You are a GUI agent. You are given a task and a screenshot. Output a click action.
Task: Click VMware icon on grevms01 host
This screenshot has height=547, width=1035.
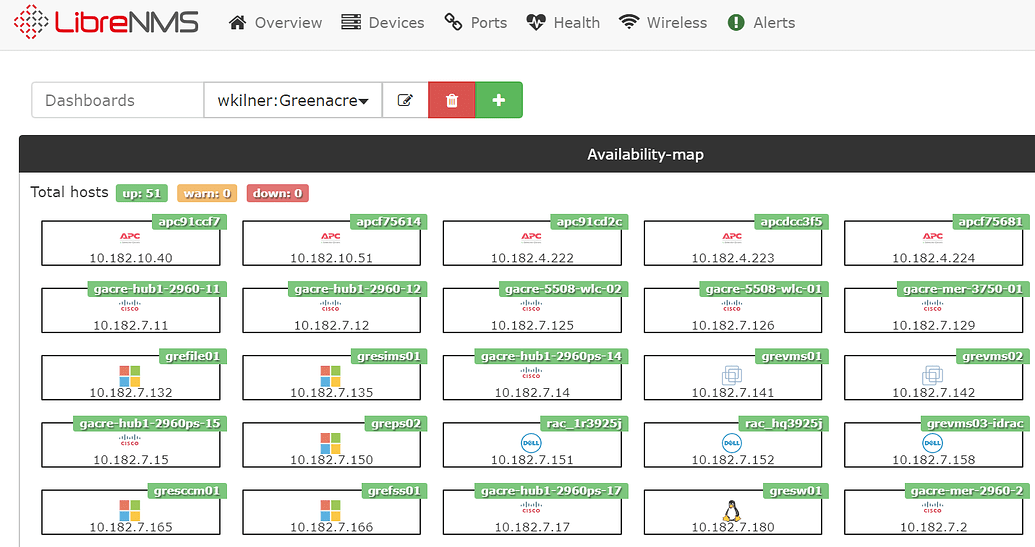pyautogui.click(x=731, y=375)
